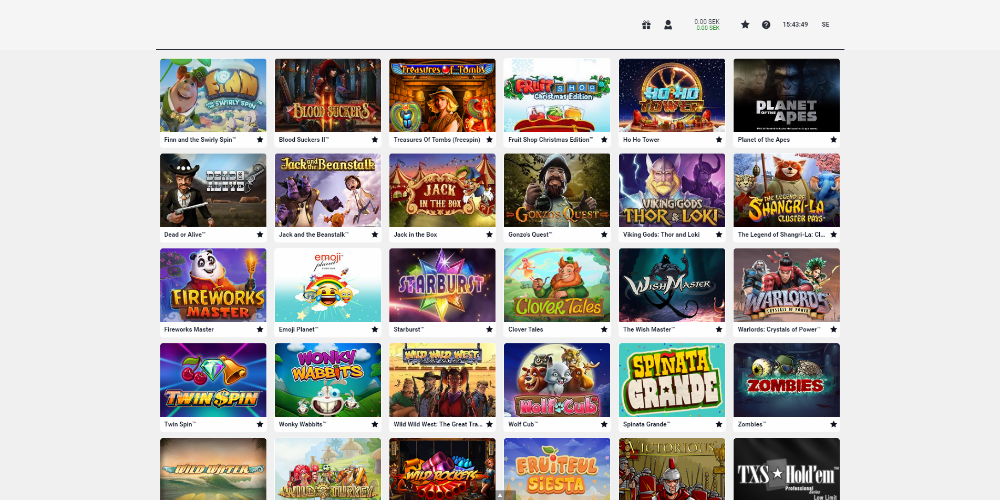Click the Emoji Planet title text

[x=298, y=330]
